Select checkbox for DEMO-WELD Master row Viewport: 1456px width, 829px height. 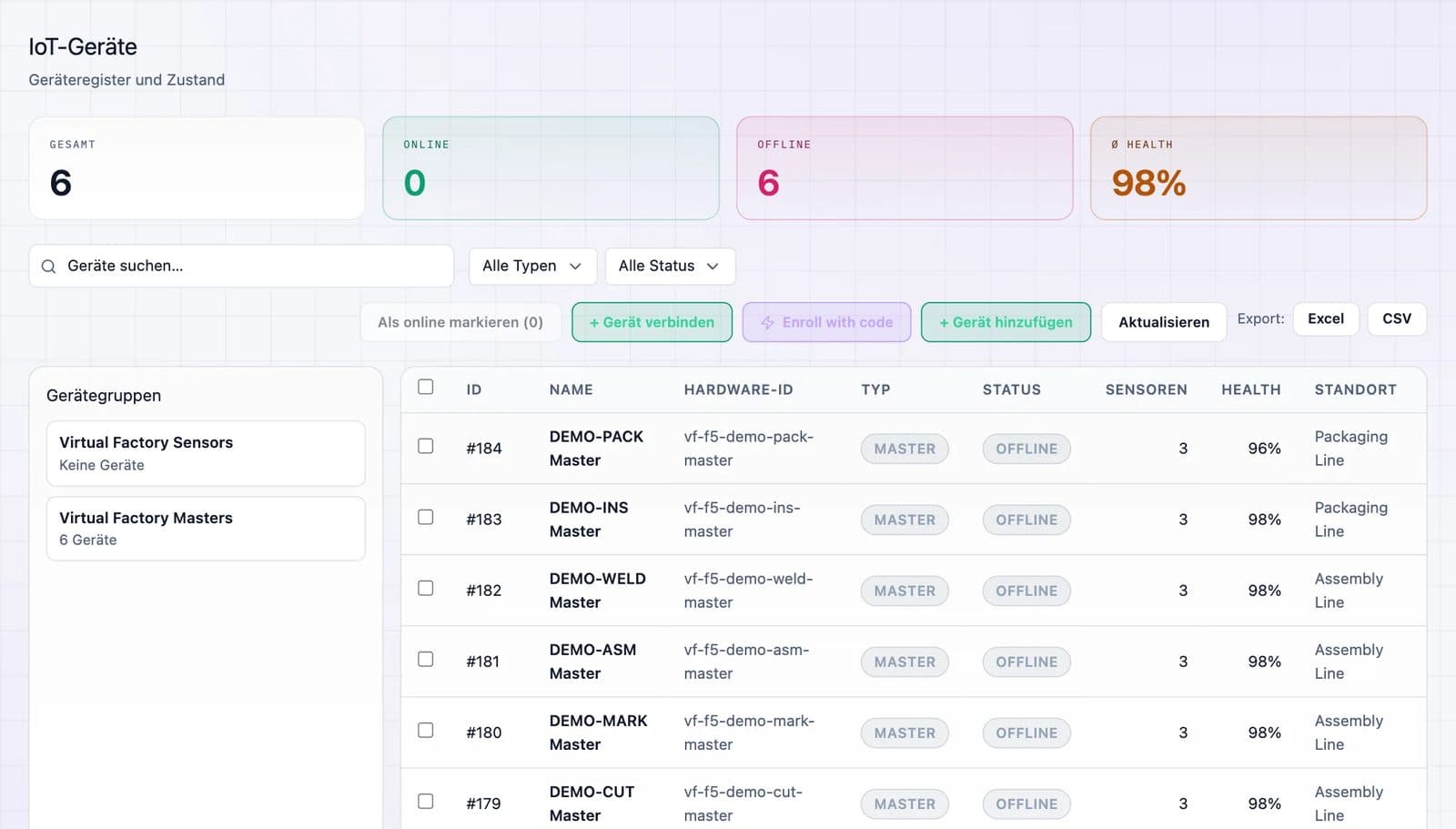click(x=425, y=588)
